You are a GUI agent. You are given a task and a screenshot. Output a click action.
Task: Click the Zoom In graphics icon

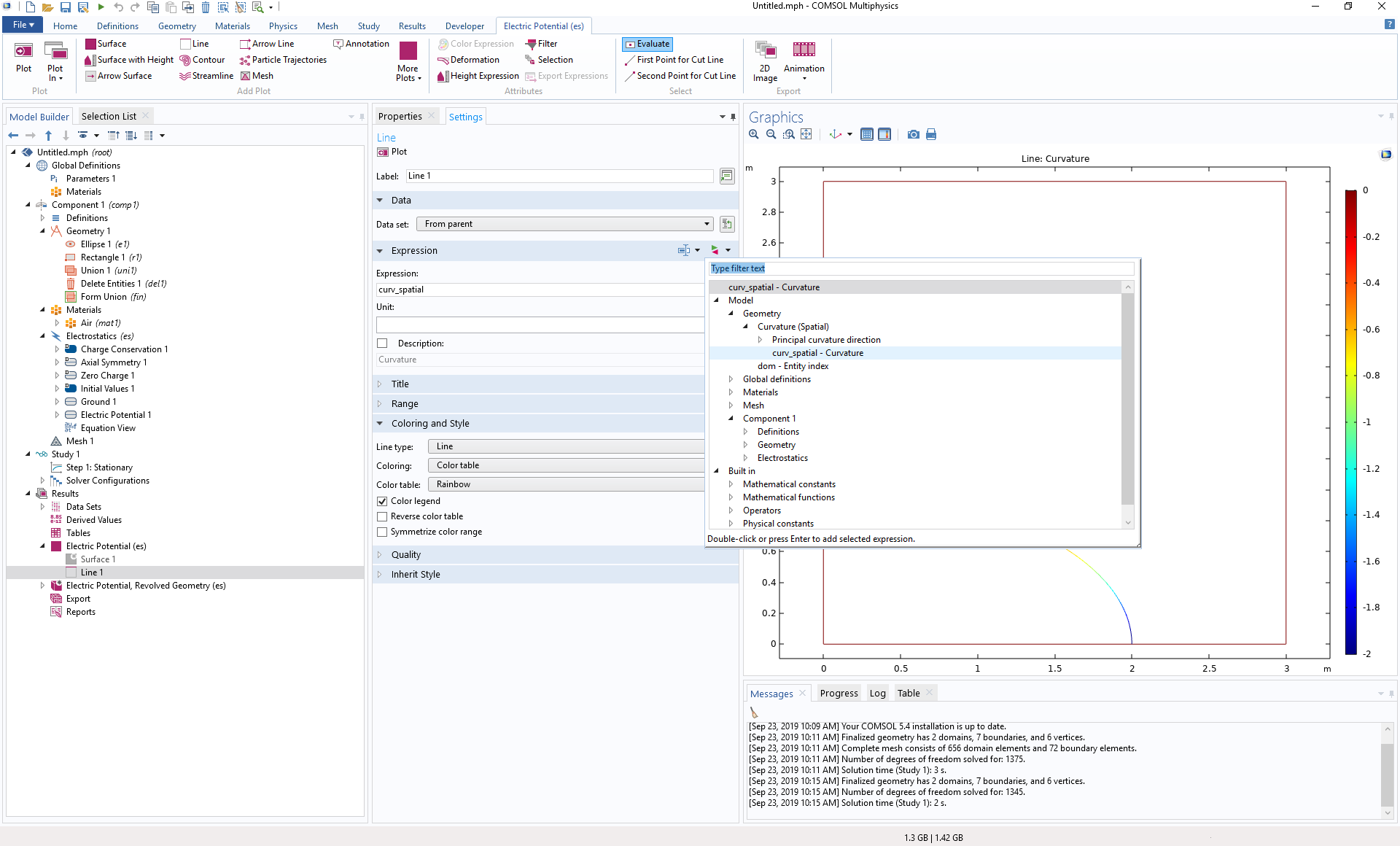point(754,134)
